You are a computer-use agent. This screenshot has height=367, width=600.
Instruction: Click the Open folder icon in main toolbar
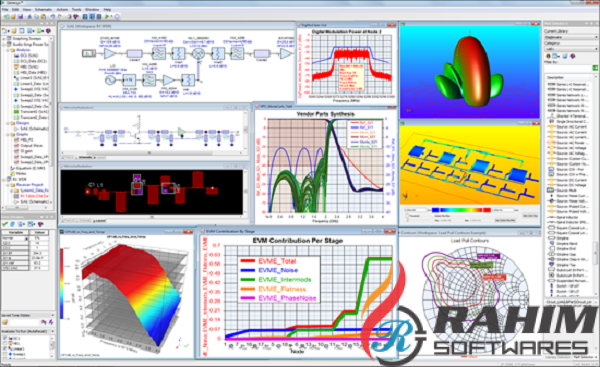[x=13, y=16]
